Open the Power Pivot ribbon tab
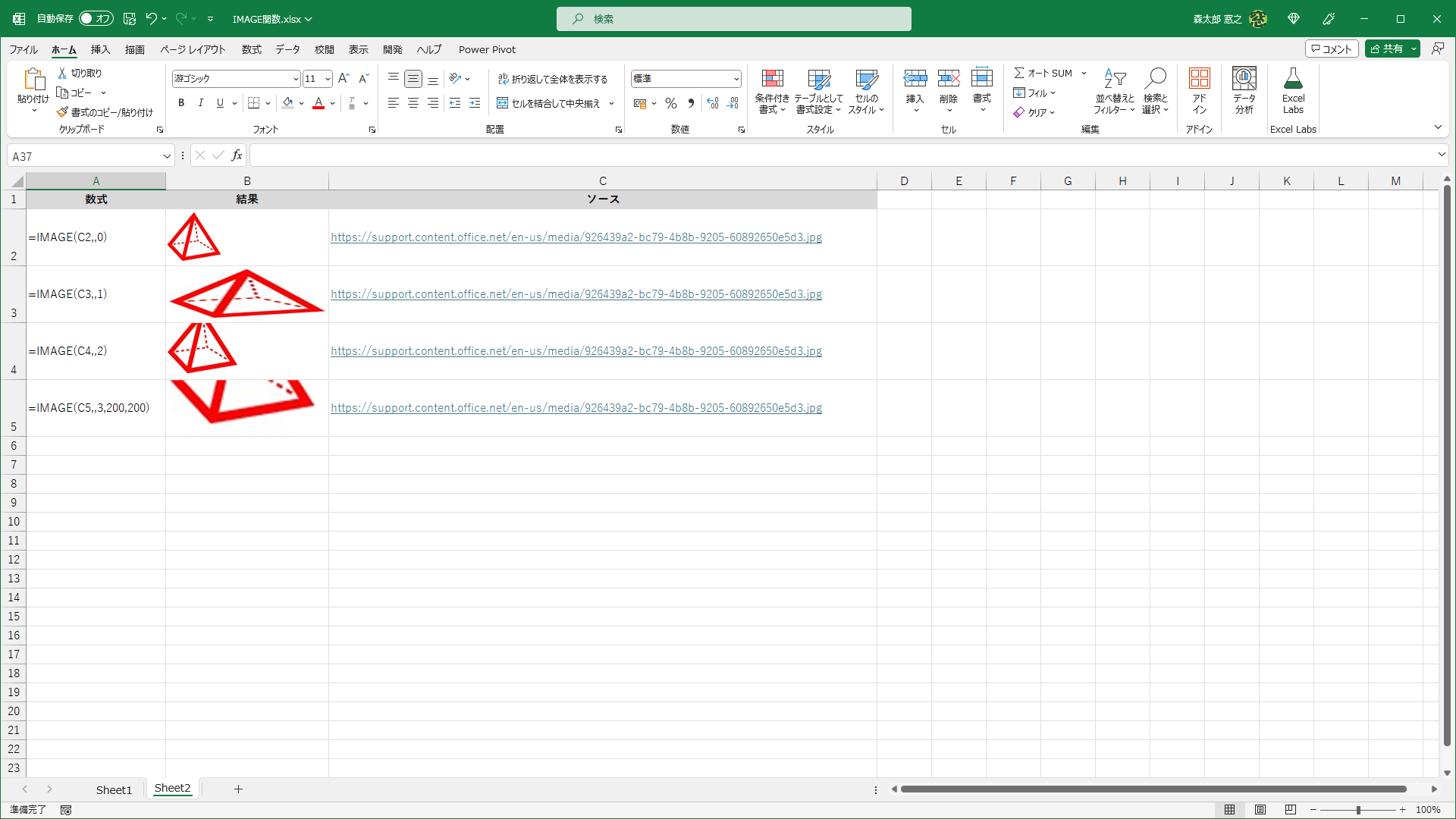 tap(486, 49)
